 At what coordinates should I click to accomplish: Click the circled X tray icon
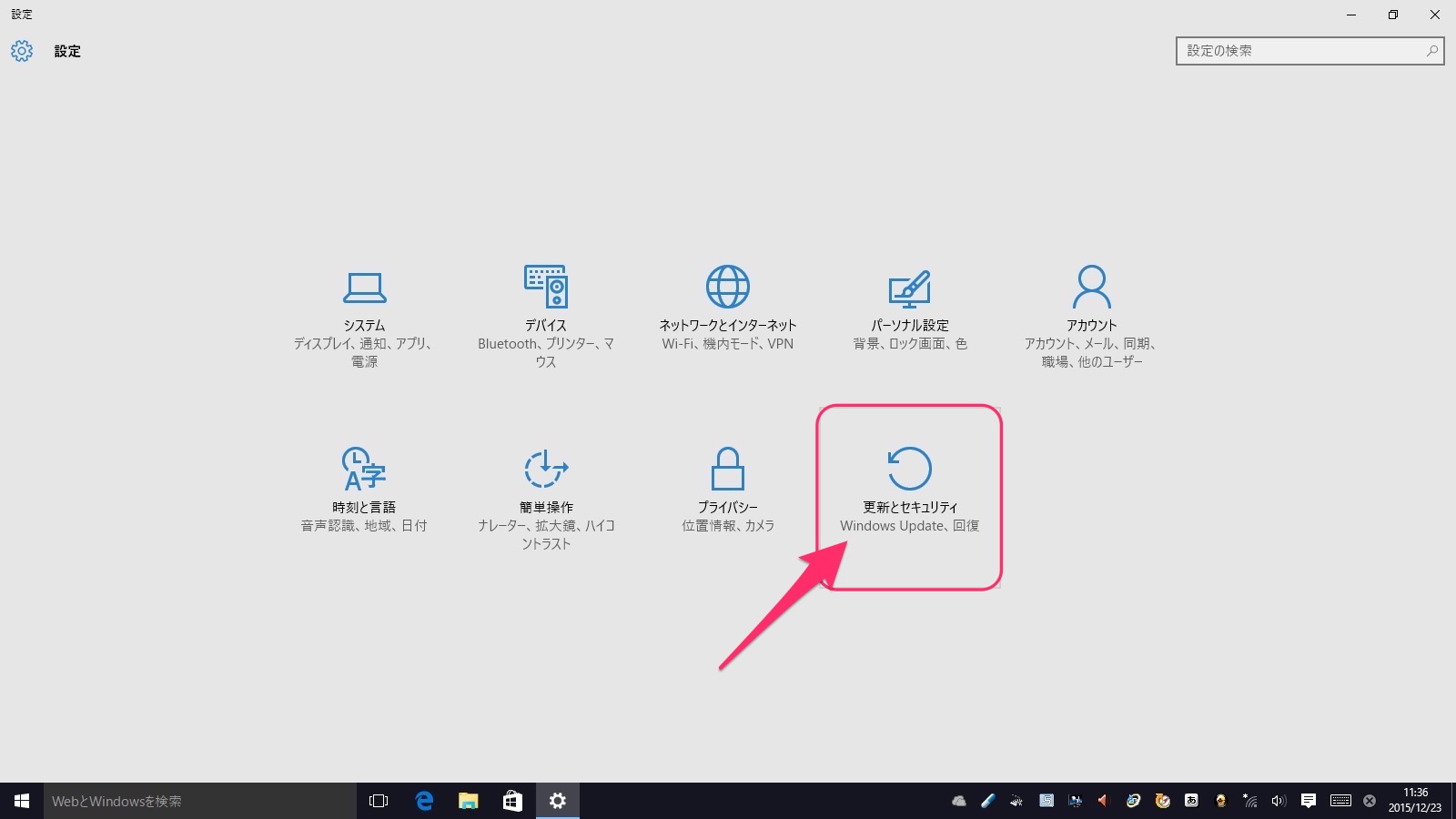pos(1370,801)
